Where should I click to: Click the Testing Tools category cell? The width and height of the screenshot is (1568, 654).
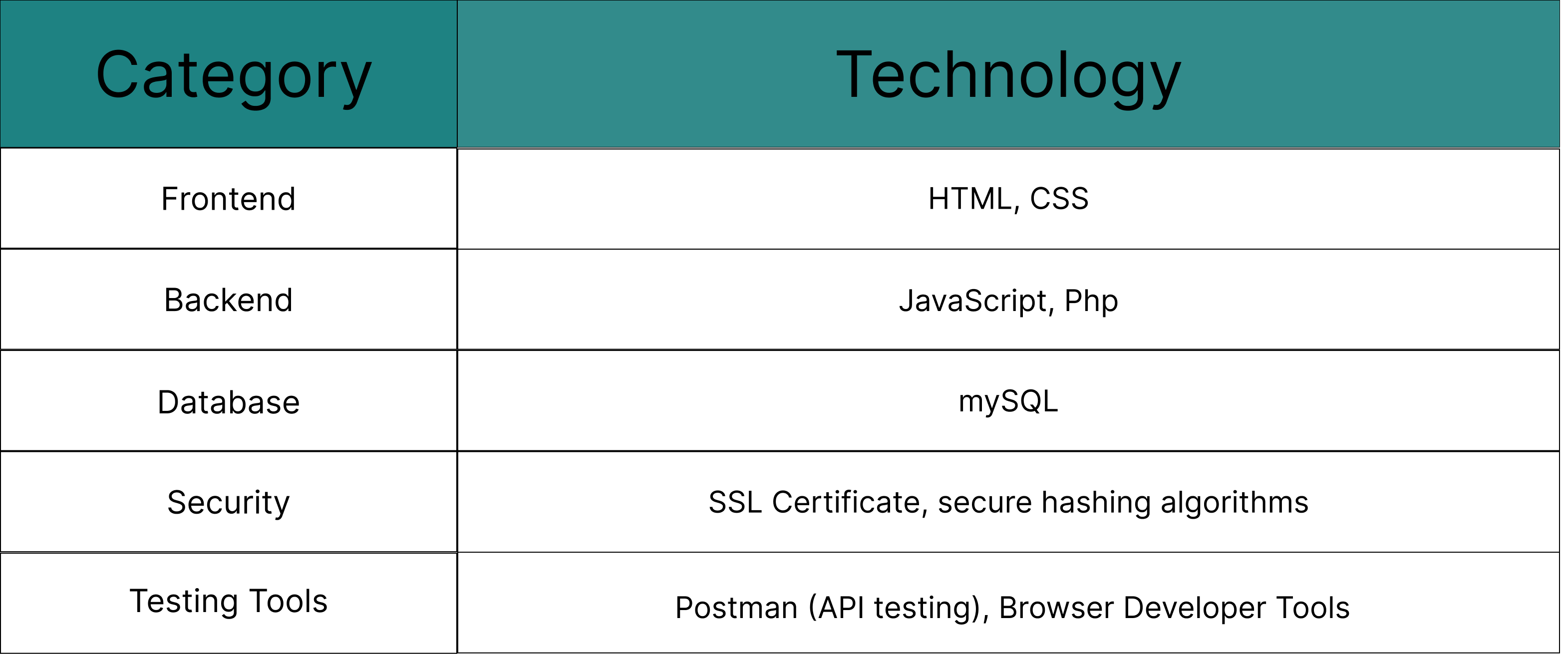[x=228, y=602]
